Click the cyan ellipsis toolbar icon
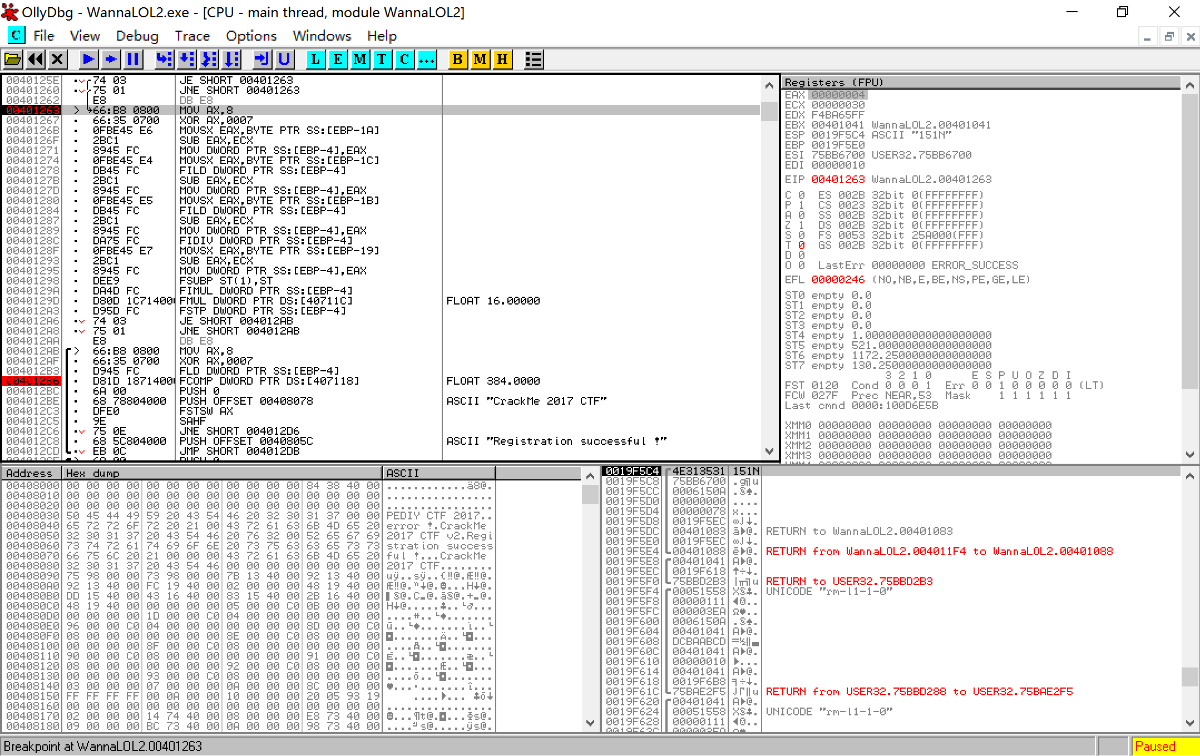The height and width of the screenshot is (756, 1200). 426,60
